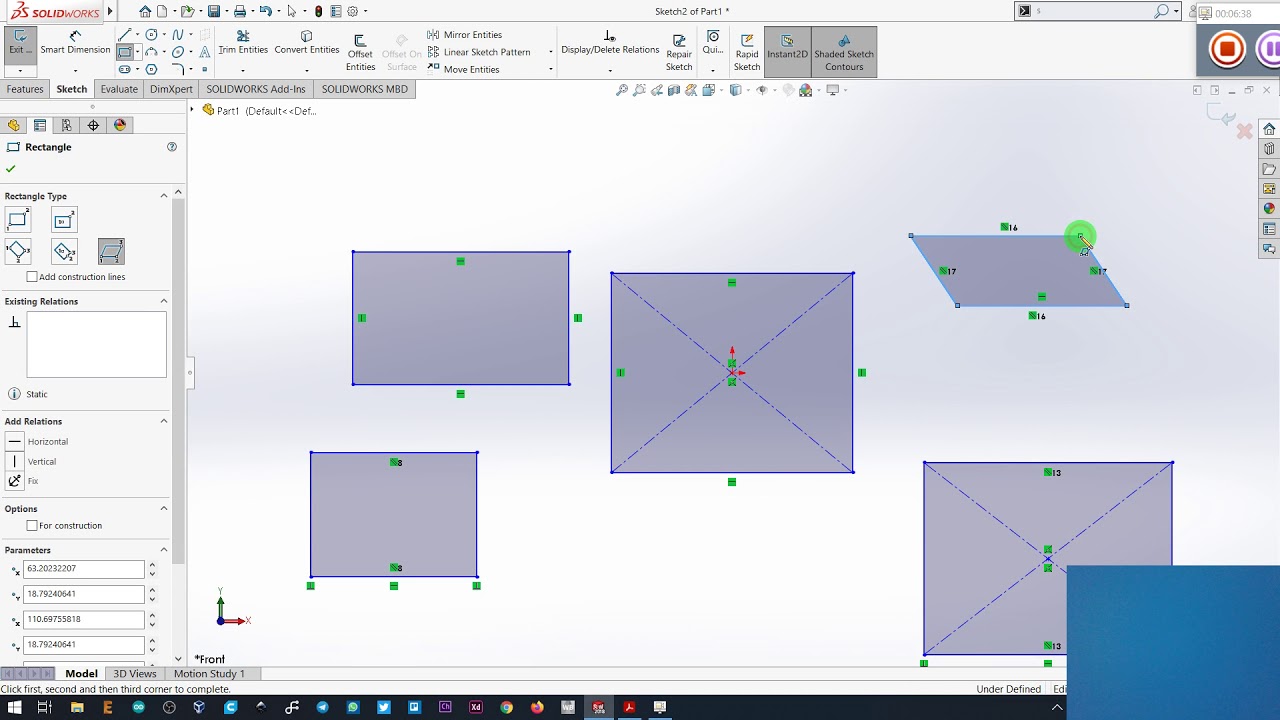Open Display/Delete Relations dropdown arrow
Viewport: 1280px width, 720px height.
pyautogui.click(x=610, y=70)
